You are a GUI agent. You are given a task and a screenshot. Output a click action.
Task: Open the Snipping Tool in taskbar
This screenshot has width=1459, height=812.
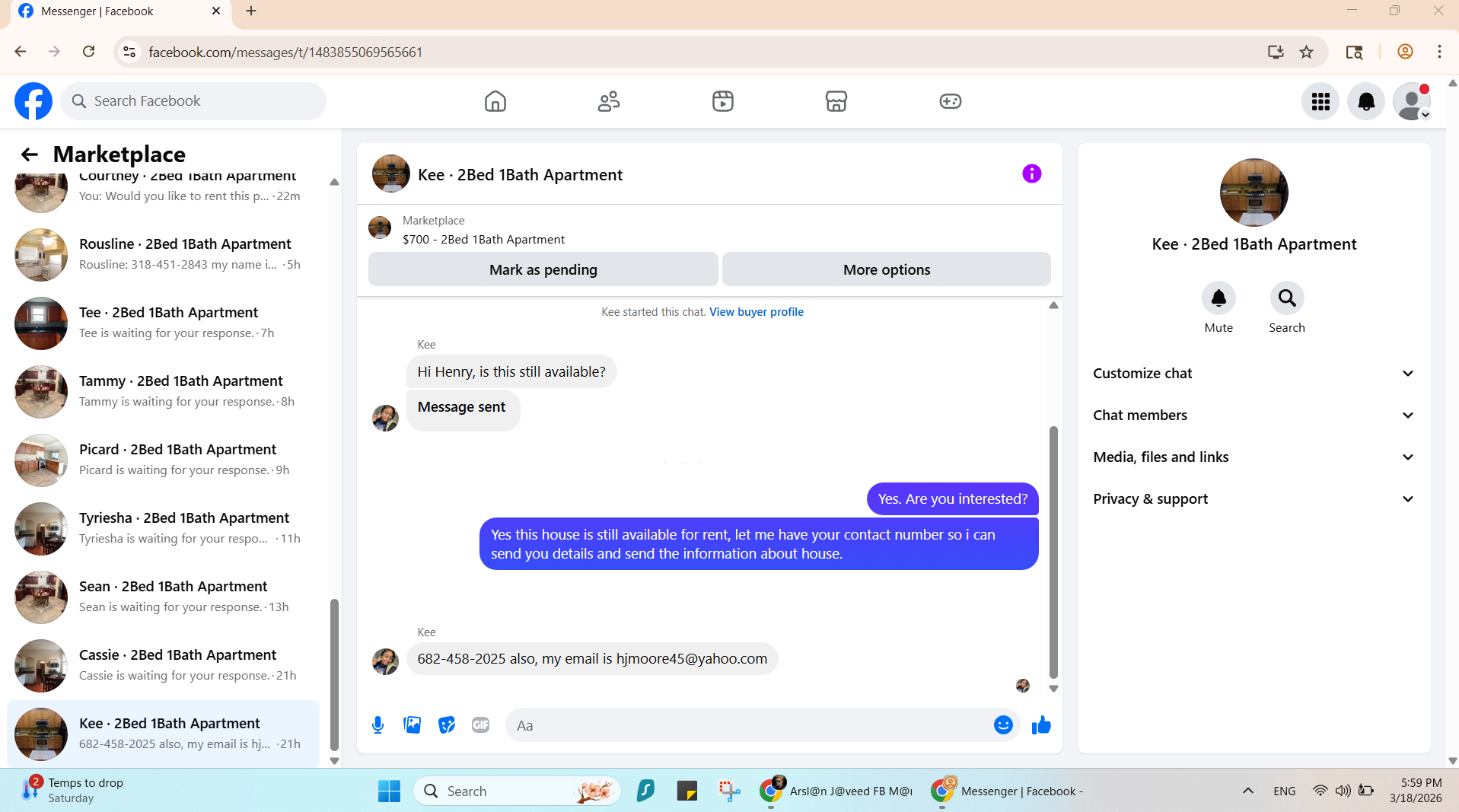pyautogui.click(x=729, y=791)
